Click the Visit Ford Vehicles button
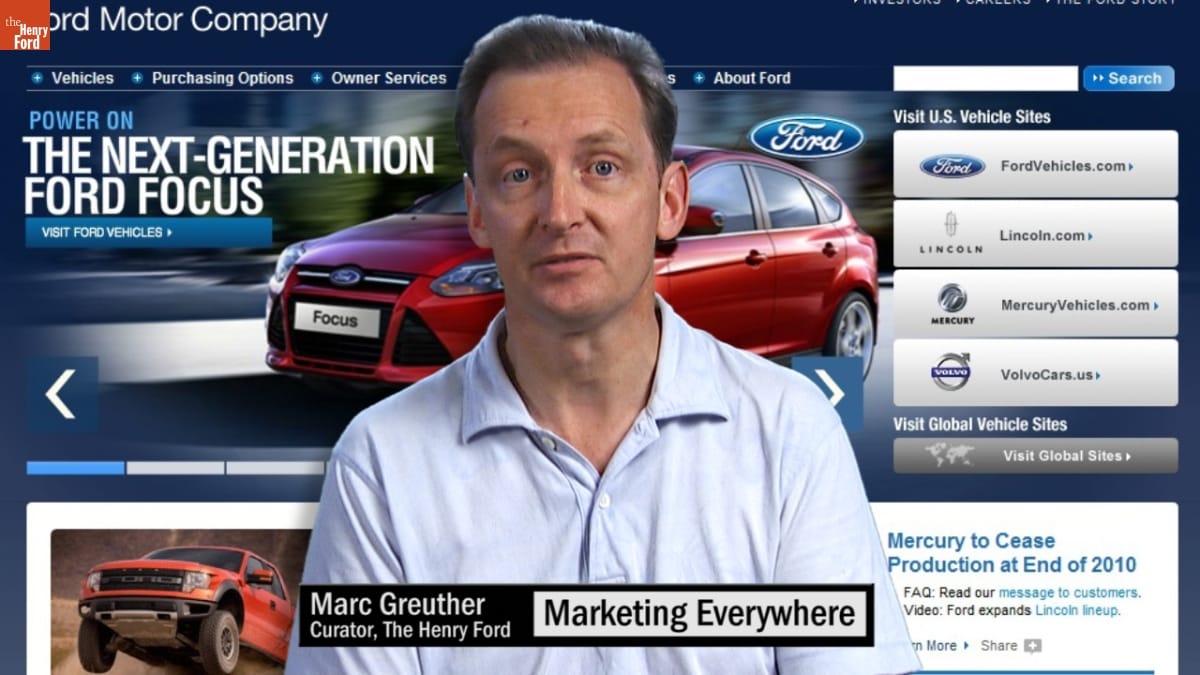Screen dimensions: 1200x675 pyautogui.click(x=148, y=232)
